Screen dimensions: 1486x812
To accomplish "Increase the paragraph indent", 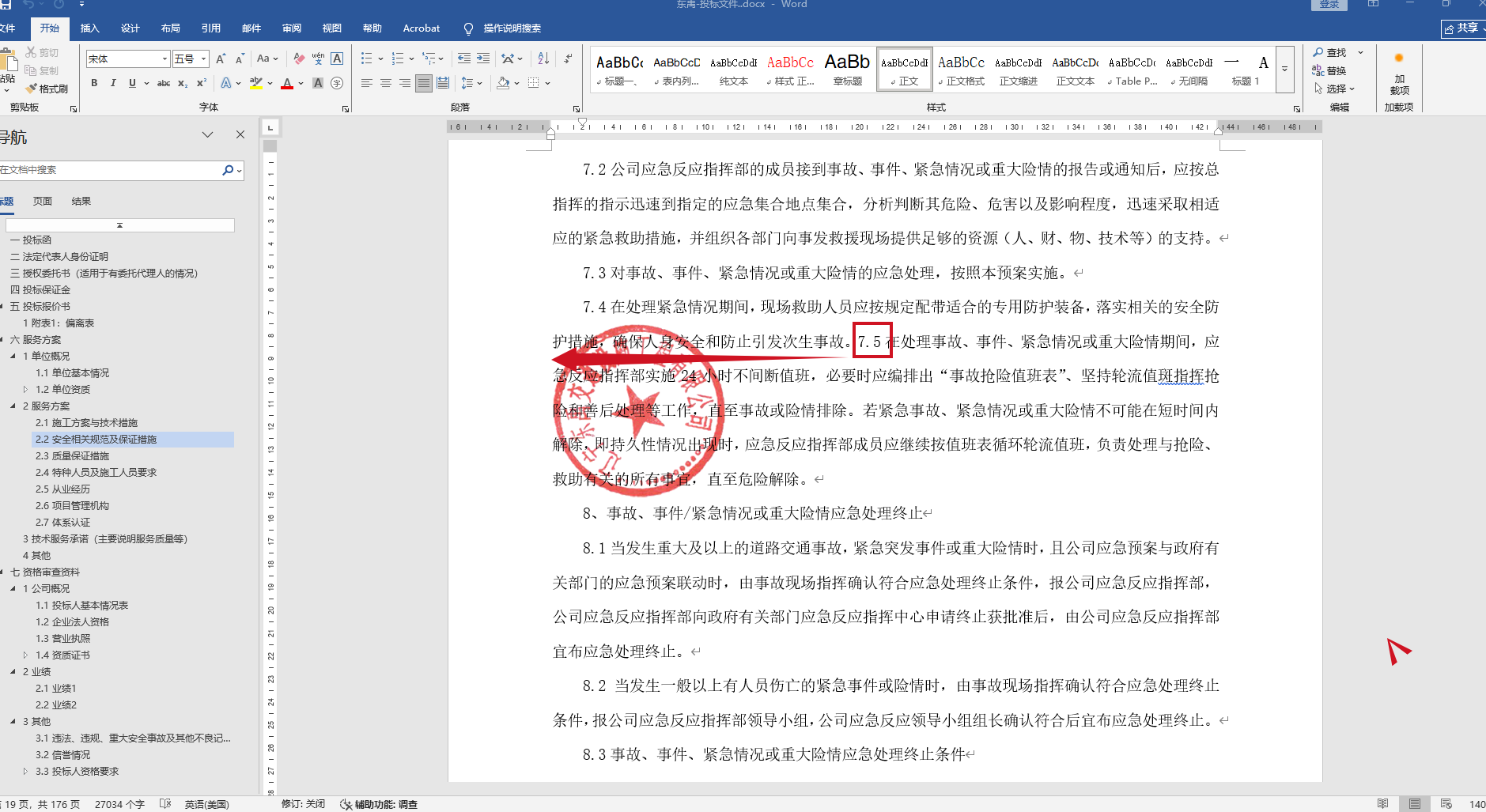I will pos(483,59).
